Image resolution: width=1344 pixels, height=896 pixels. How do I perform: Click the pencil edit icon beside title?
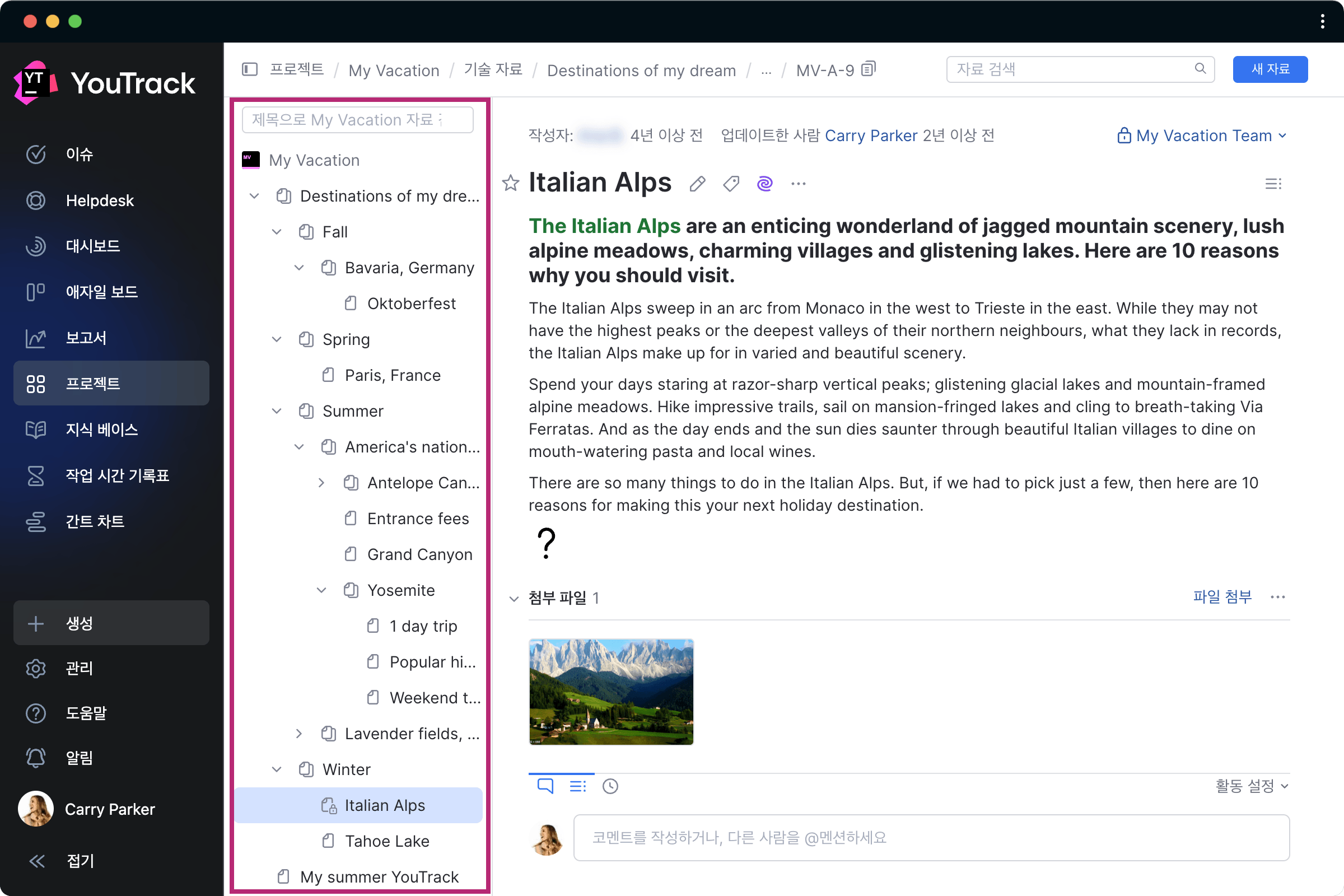click(x=697, y=184)
